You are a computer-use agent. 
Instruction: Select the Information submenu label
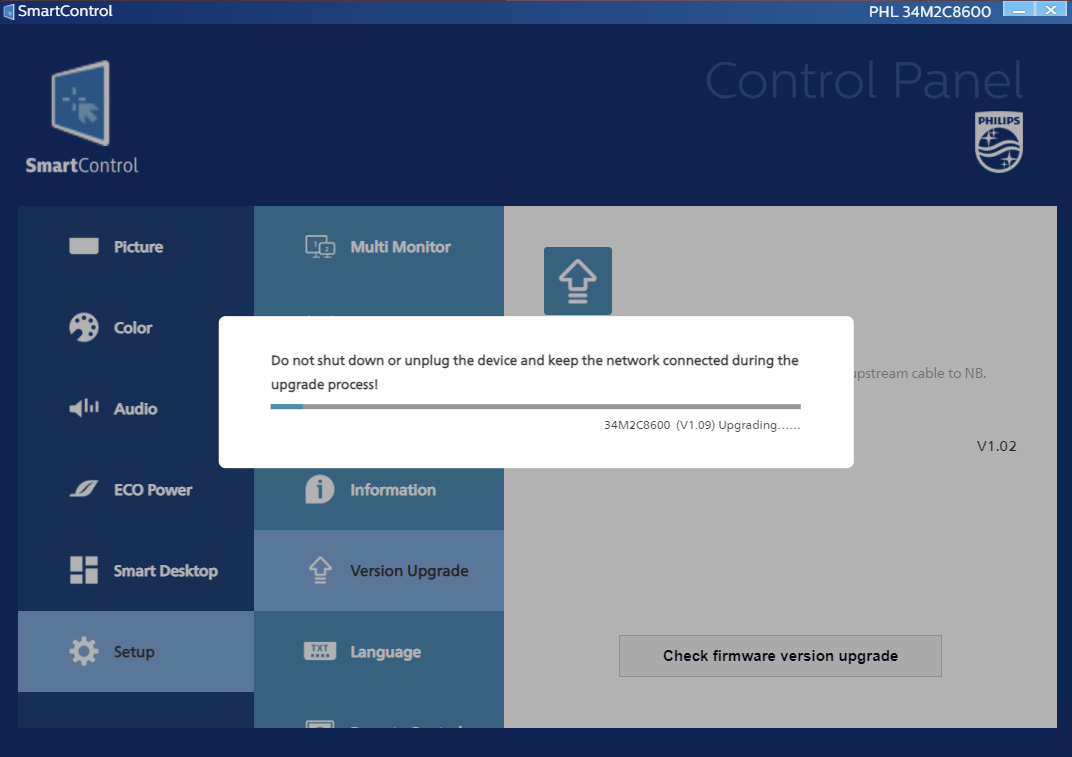(393, 490)
